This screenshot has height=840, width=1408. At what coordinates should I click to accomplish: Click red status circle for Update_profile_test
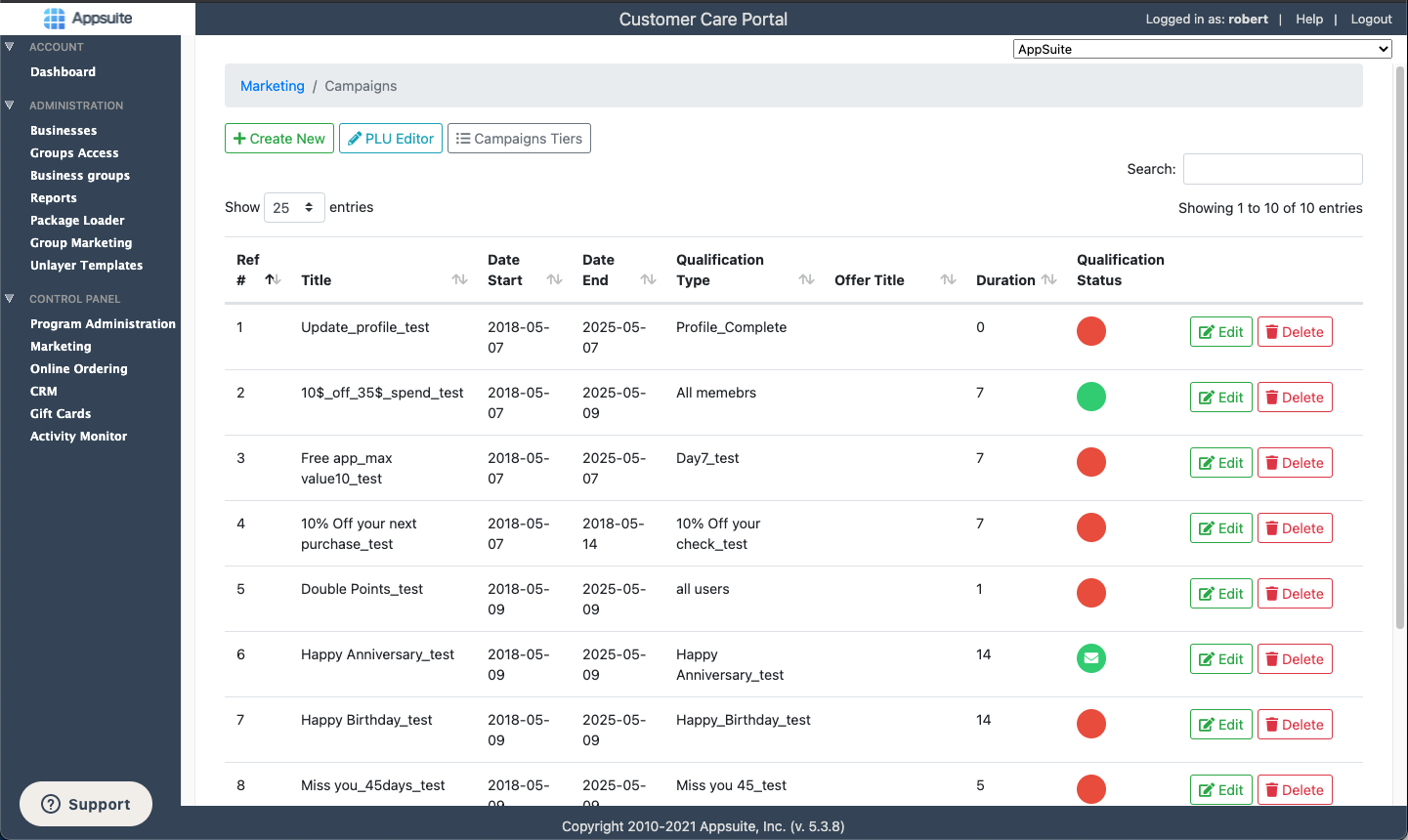pyautogui.click(x=1090, y=331)
